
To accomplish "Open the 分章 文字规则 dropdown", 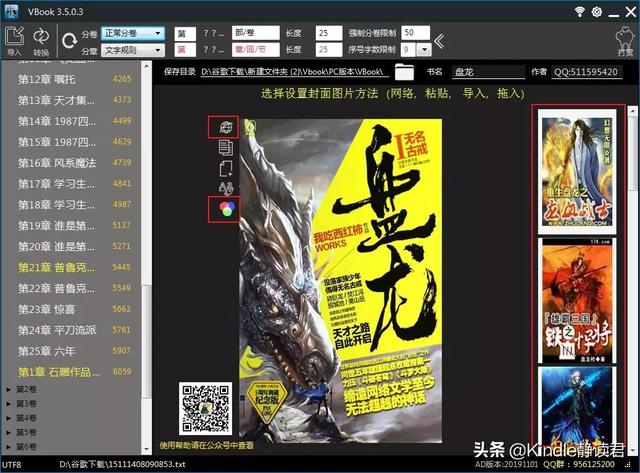I will (x=133, y=50).
